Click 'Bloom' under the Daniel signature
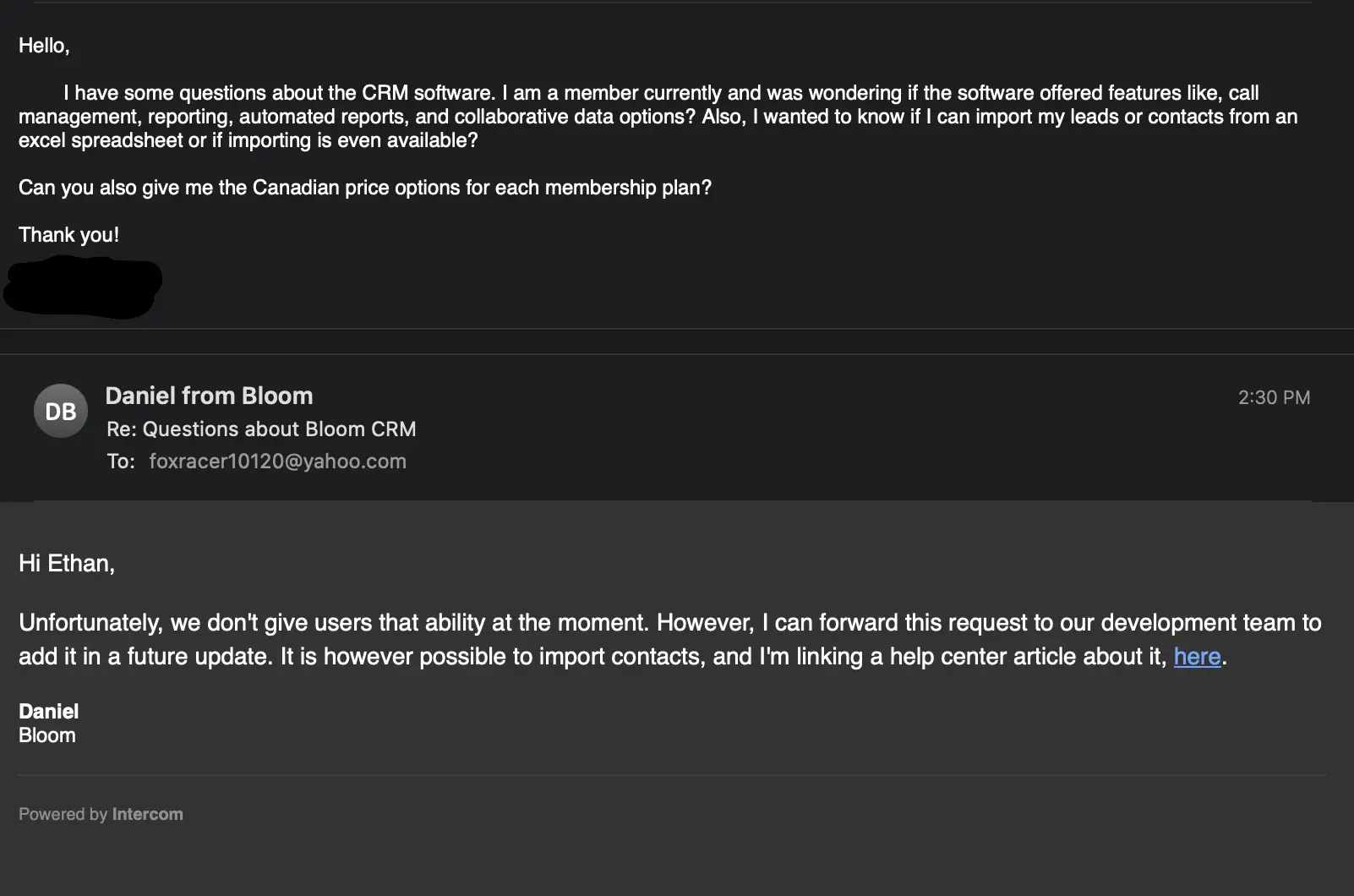The width and height of the screenshot is (1354, 896). 47,735
